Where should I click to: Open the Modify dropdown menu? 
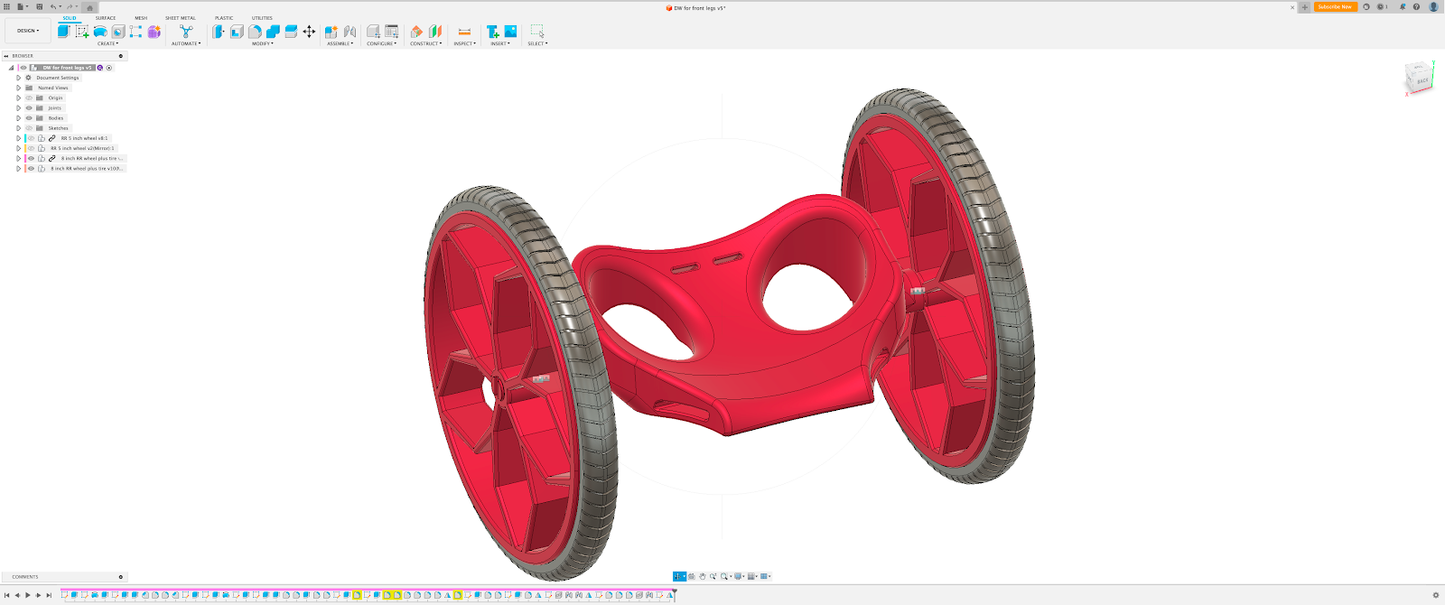(263, 44)
